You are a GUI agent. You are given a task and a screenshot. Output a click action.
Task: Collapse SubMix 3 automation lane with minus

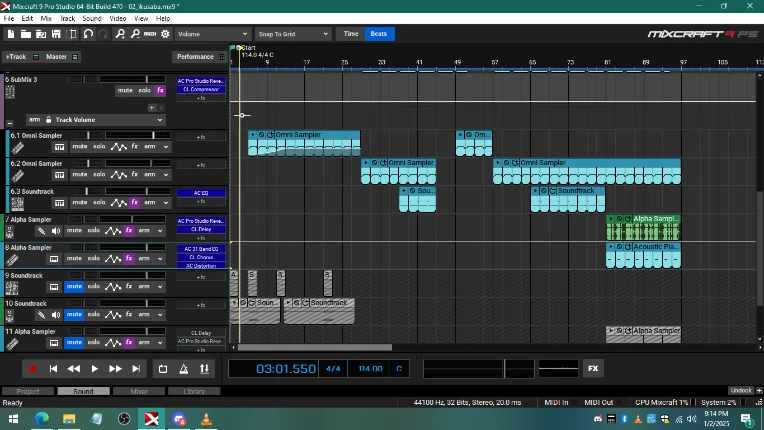pyautogui.click(x=10, y=123)
